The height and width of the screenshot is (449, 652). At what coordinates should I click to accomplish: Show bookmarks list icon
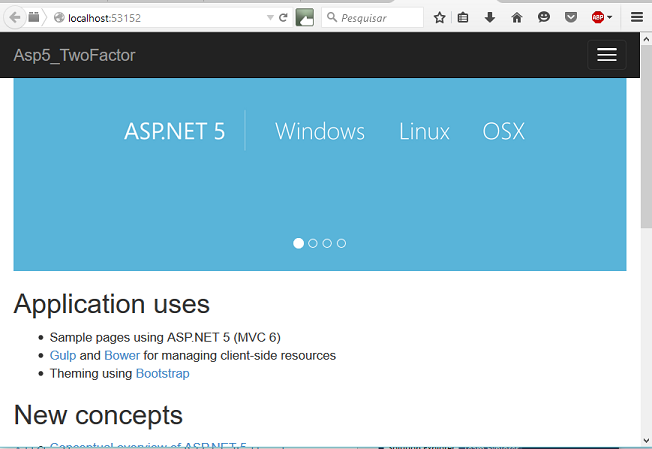click(x=463, y=17)
